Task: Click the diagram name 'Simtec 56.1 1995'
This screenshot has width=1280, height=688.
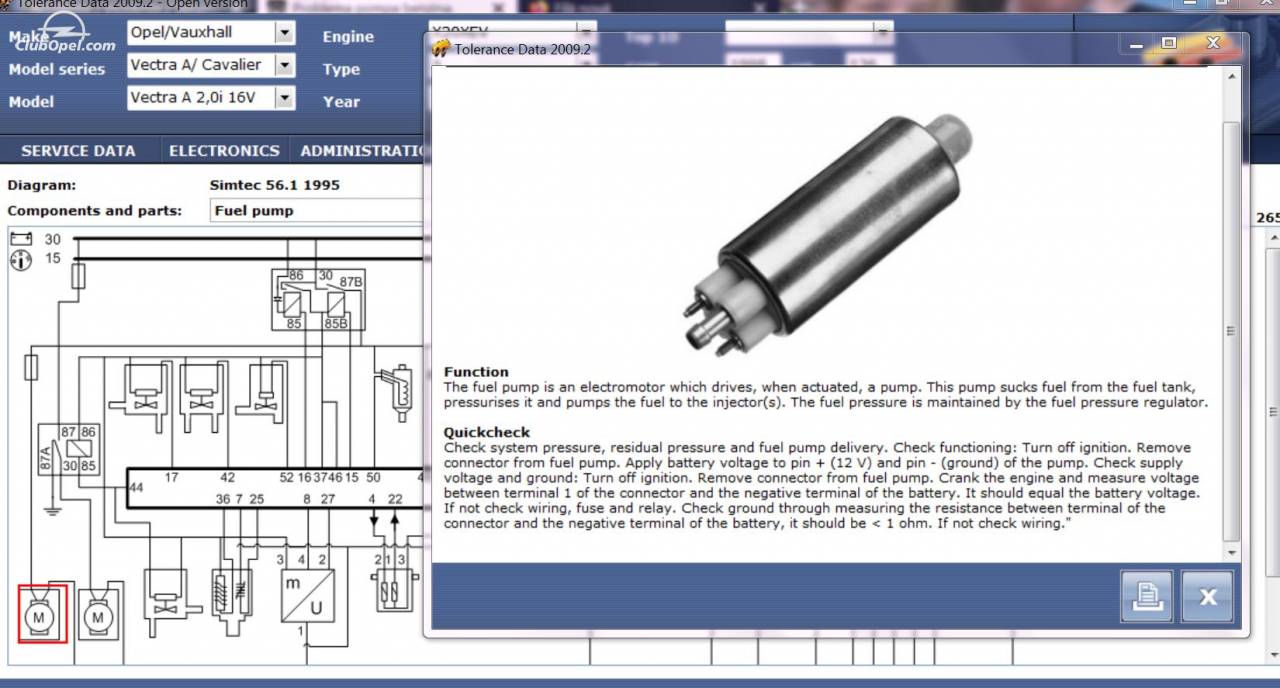Action: (274, 185)
